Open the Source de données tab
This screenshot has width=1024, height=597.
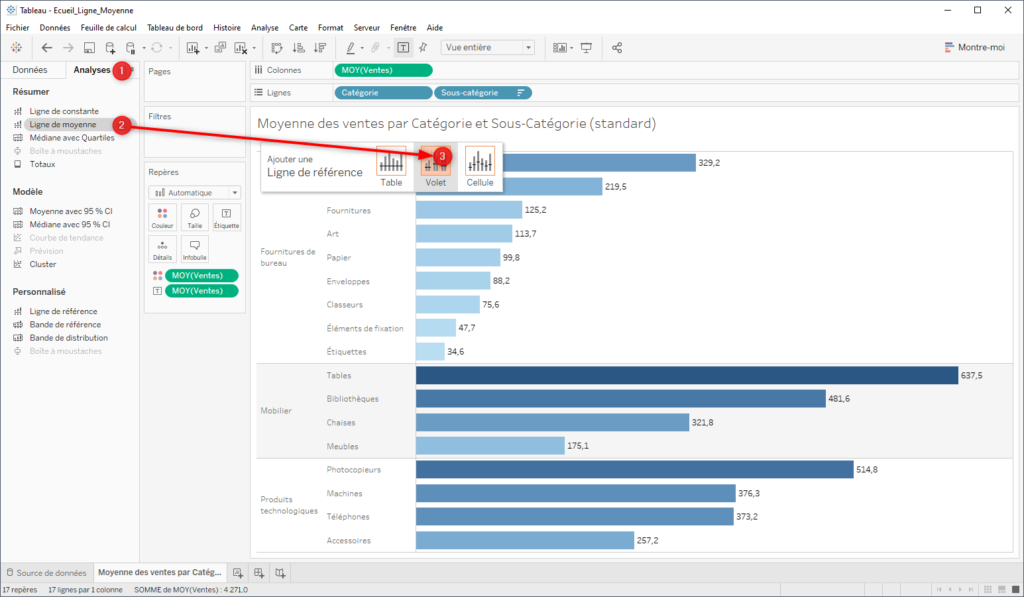coord(46,573)
